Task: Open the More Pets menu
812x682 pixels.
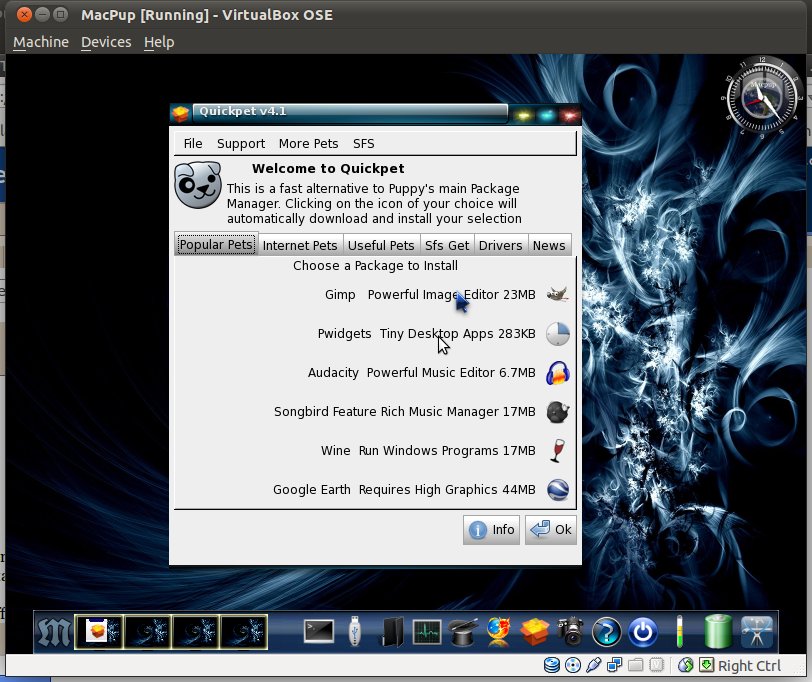Action: click(x=309, y=143)
